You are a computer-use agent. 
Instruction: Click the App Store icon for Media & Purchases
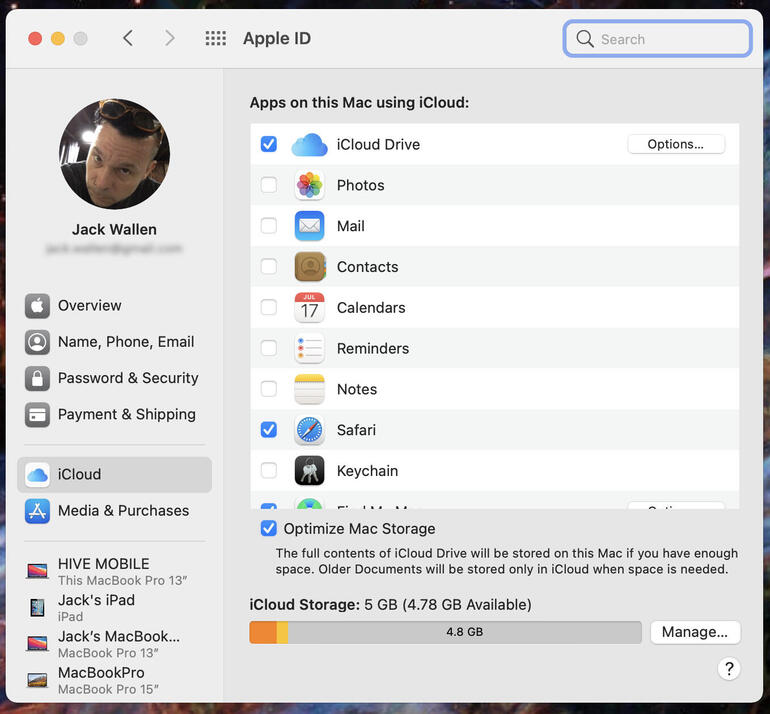pyautogui.click(x=37, y=511)
